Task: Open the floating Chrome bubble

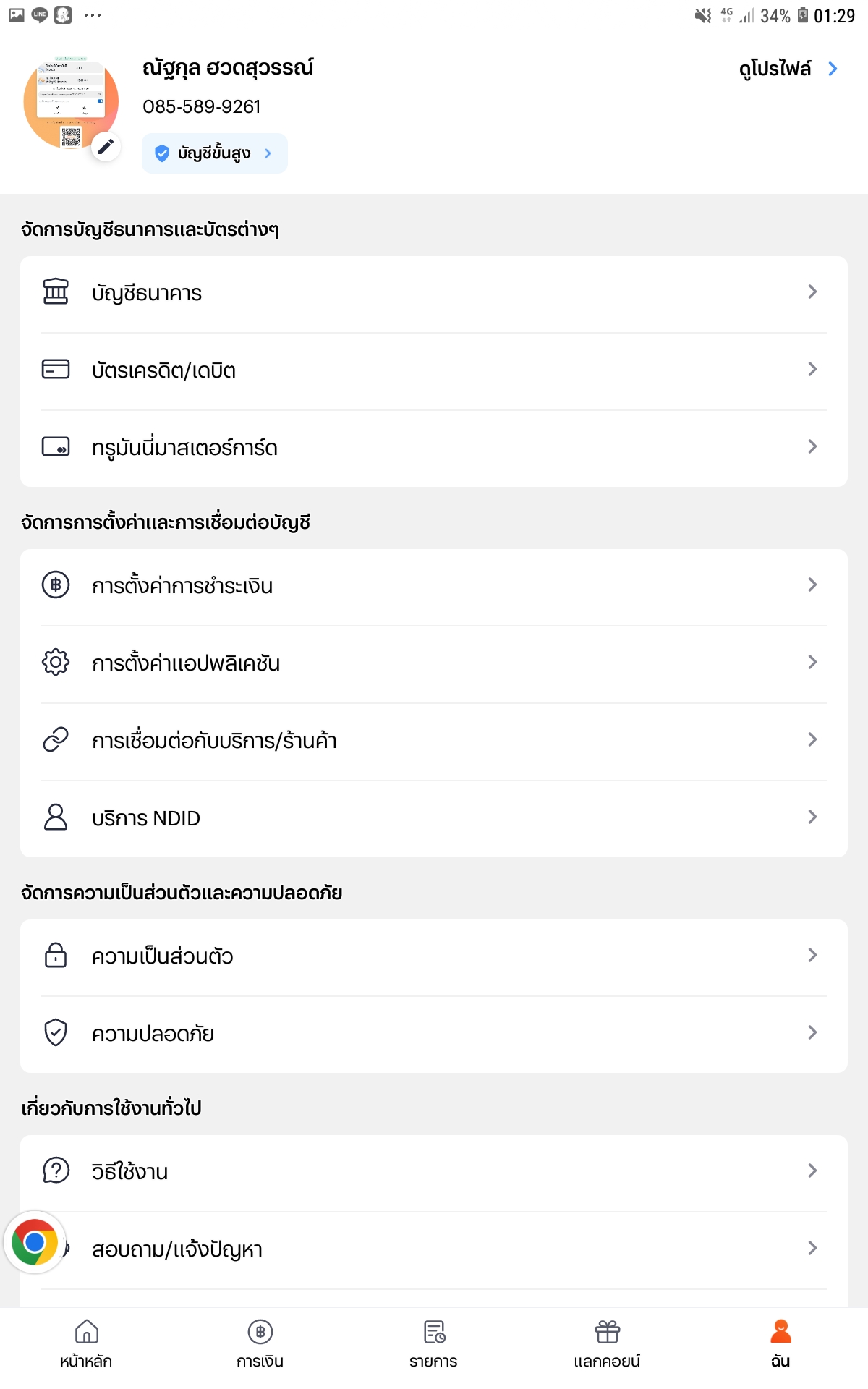Action: coord(35,1242)
